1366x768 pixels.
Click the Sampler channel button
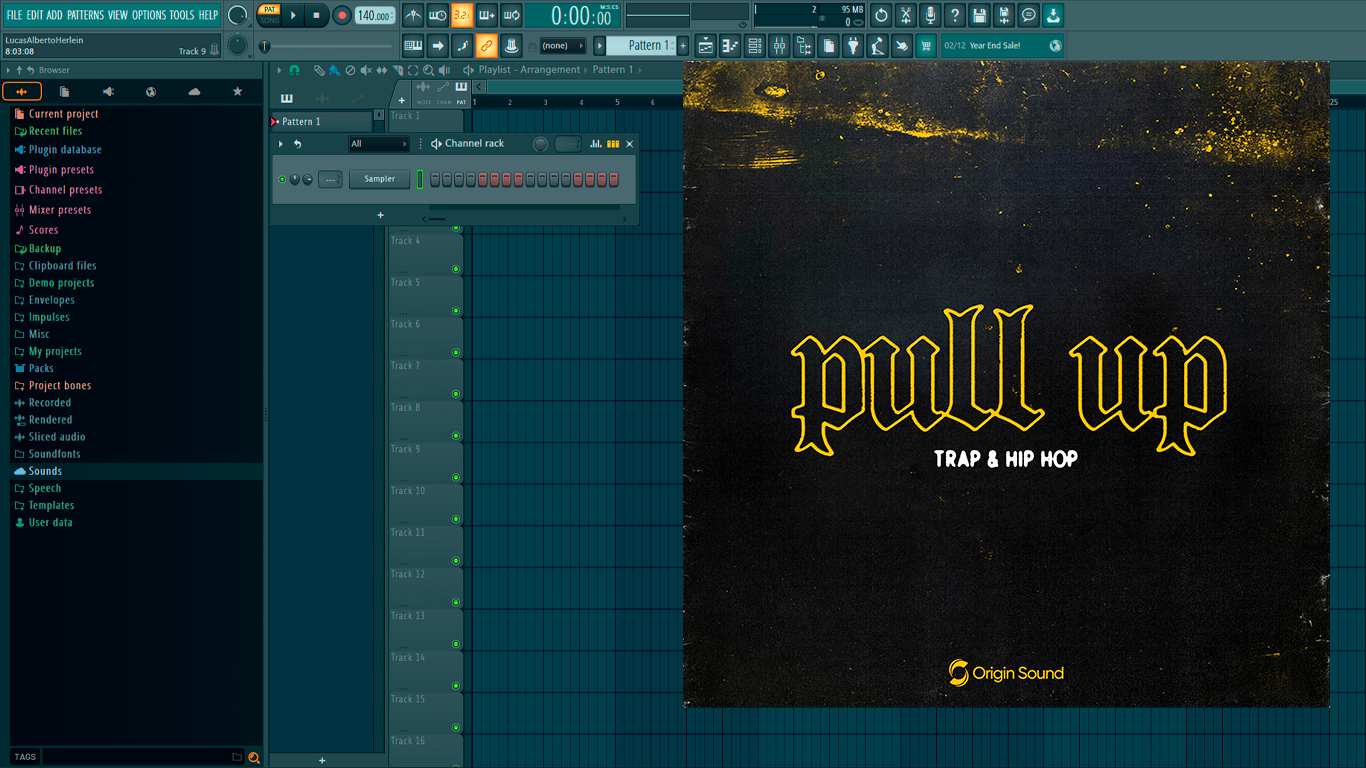[x=379, y=179]
